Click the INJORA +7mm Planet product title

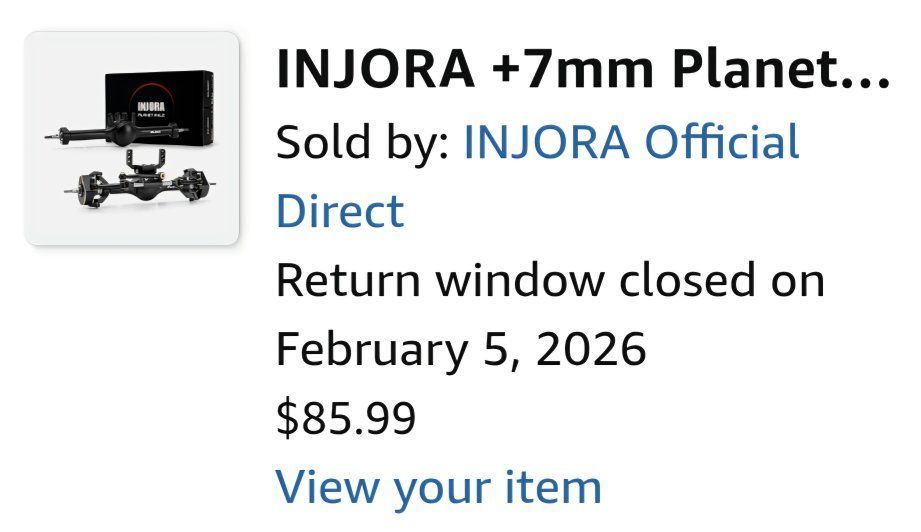tap(581, 68)
